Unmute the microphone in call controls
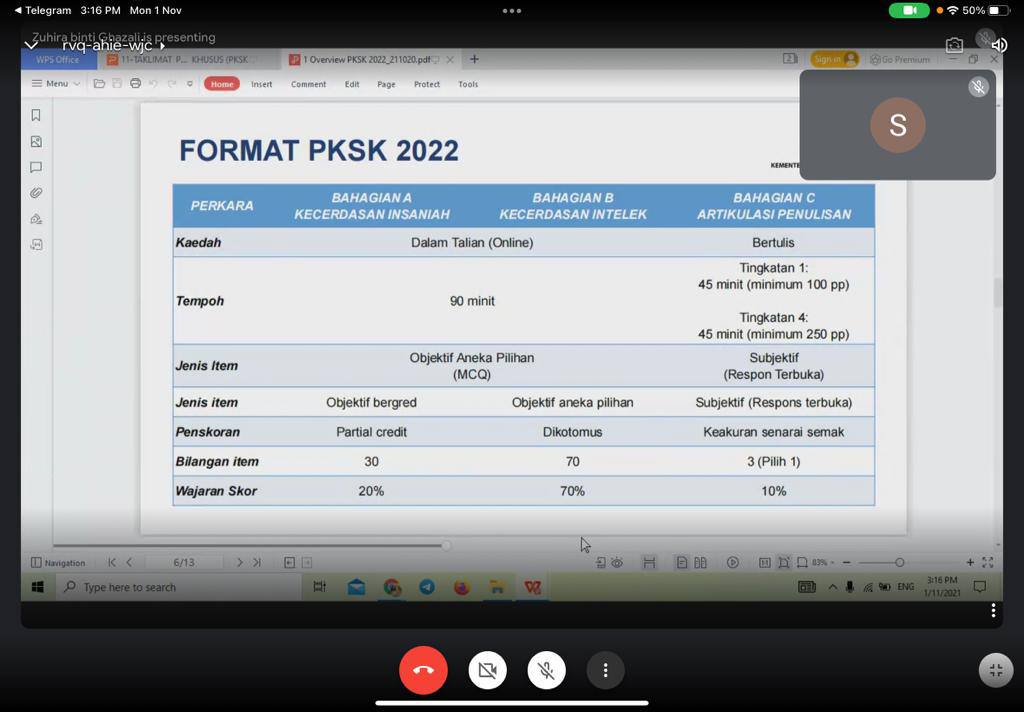The width and height of the screenshot is (1024, 712). click(x=546, y=670)
